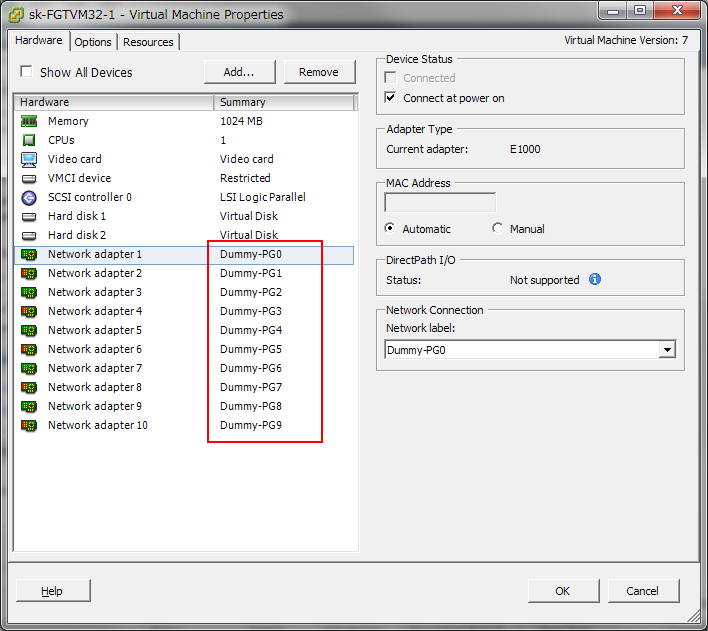Click the Hard disk 1 icon
Viewport: 708px width, 631px height.
(29, 216)
